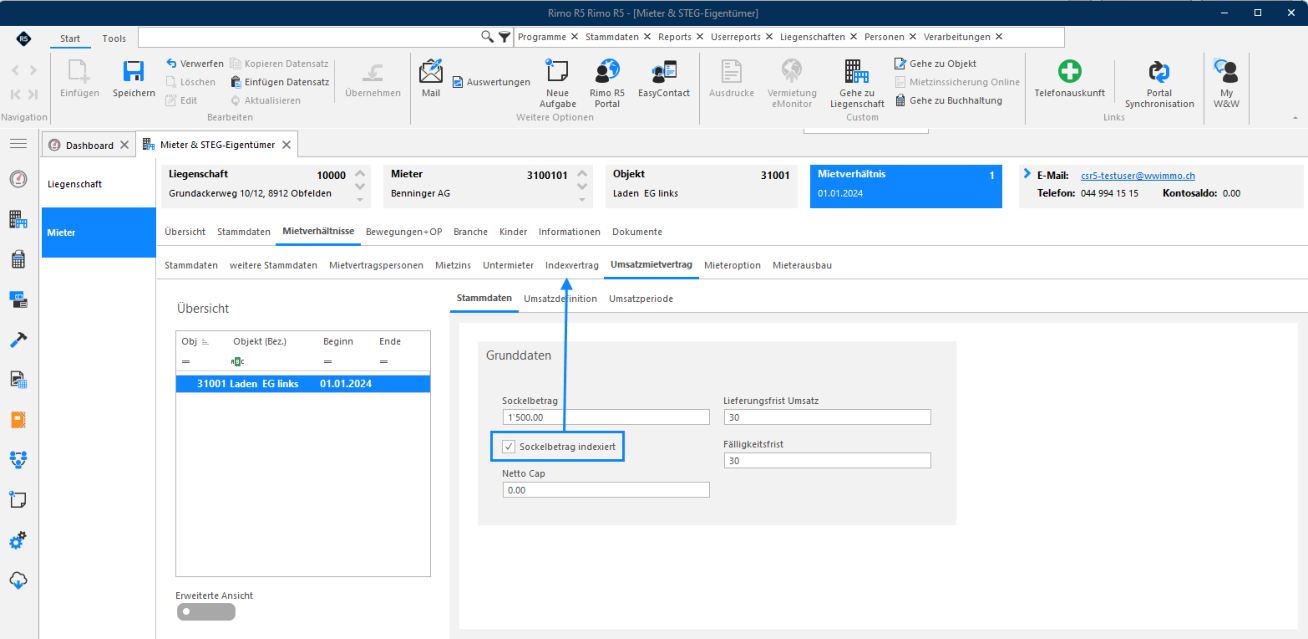Switch to the Indexvertrag sub-tab
Viewport: 1308px width, 639px height.
(x=572, y=265)
